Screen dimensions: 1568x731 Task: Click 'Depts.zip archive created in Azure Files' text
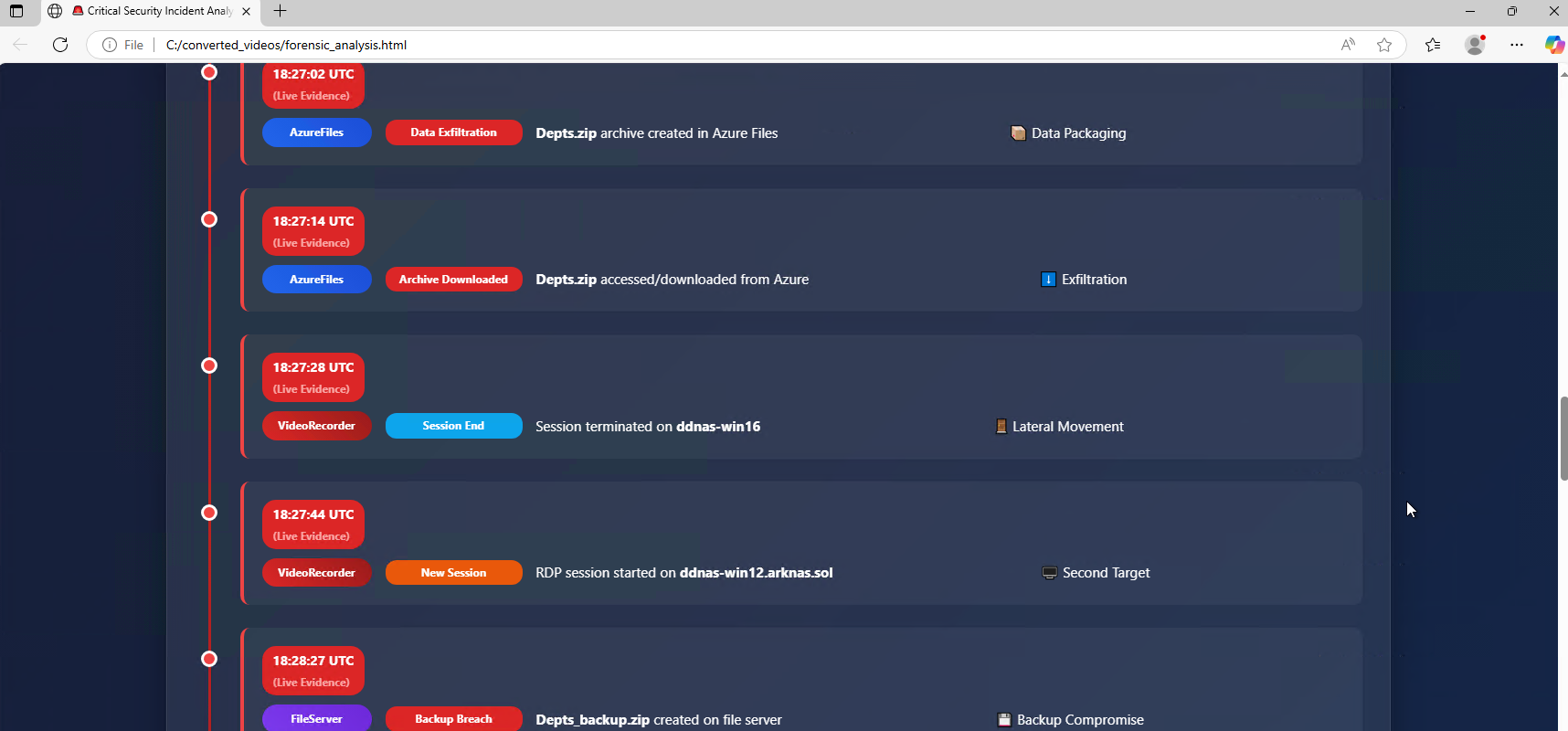point(657,133)
